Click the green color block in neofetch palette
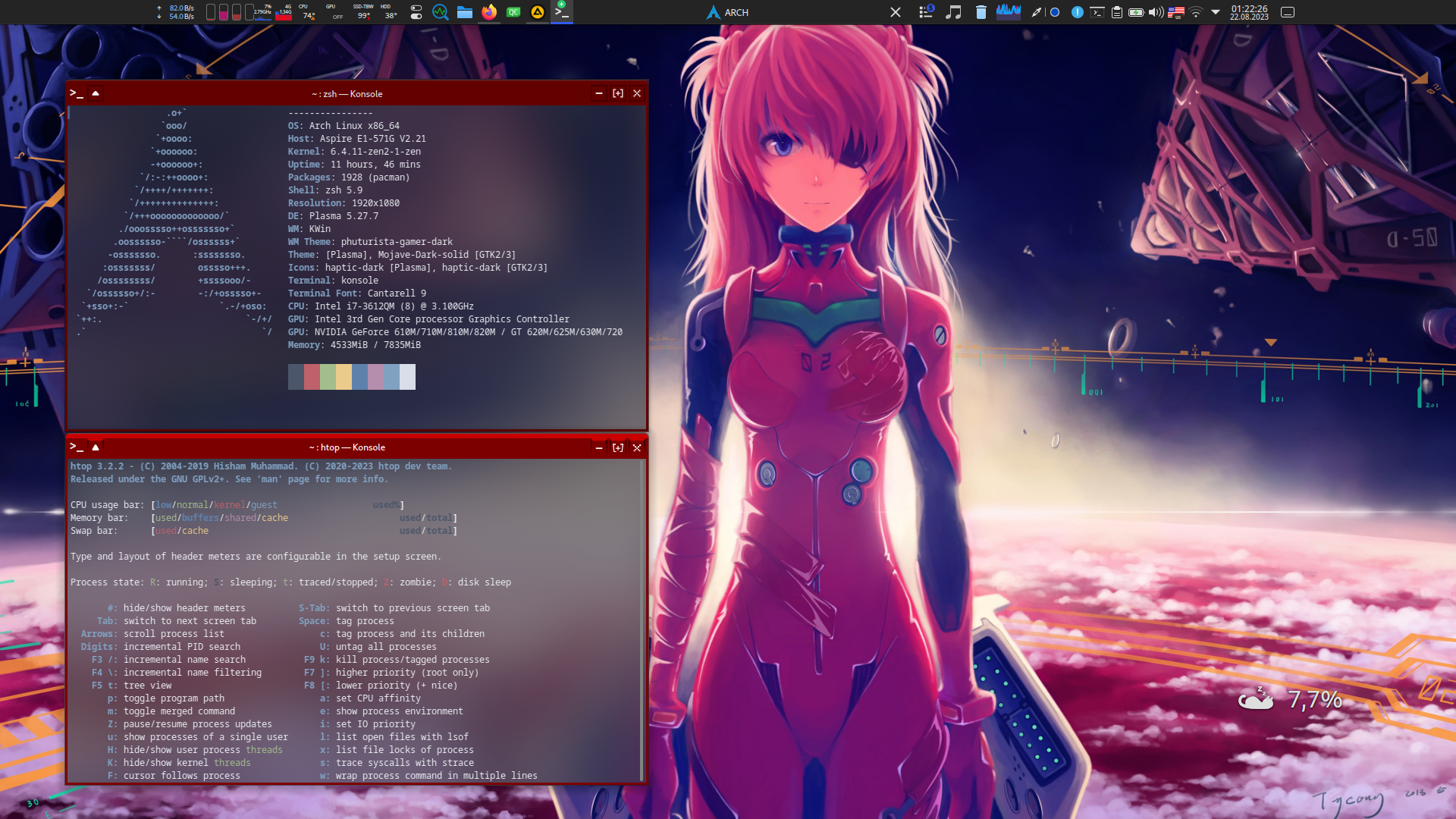The width and height of the screenshot is (1456, 819). (x=328, y=377)
